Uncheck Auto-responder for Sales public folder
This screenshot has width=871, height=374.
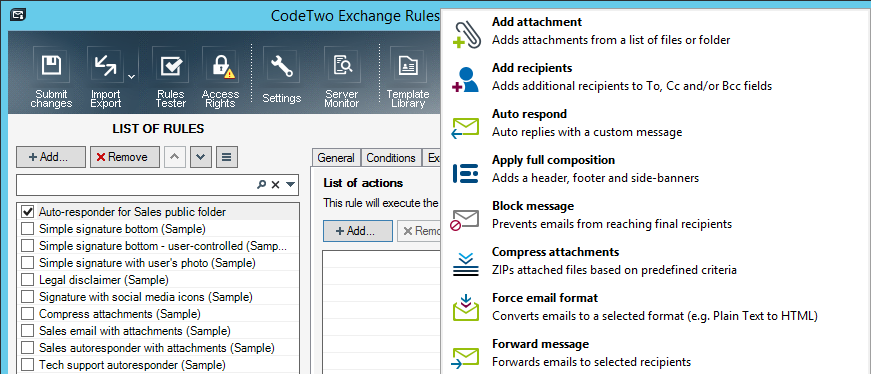[27, 212]
